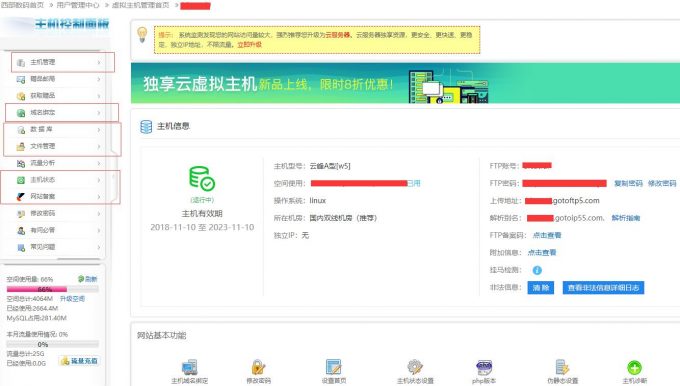Click the 0% monthly traffic bar
The image size is (680, 386).
[52, 344]
